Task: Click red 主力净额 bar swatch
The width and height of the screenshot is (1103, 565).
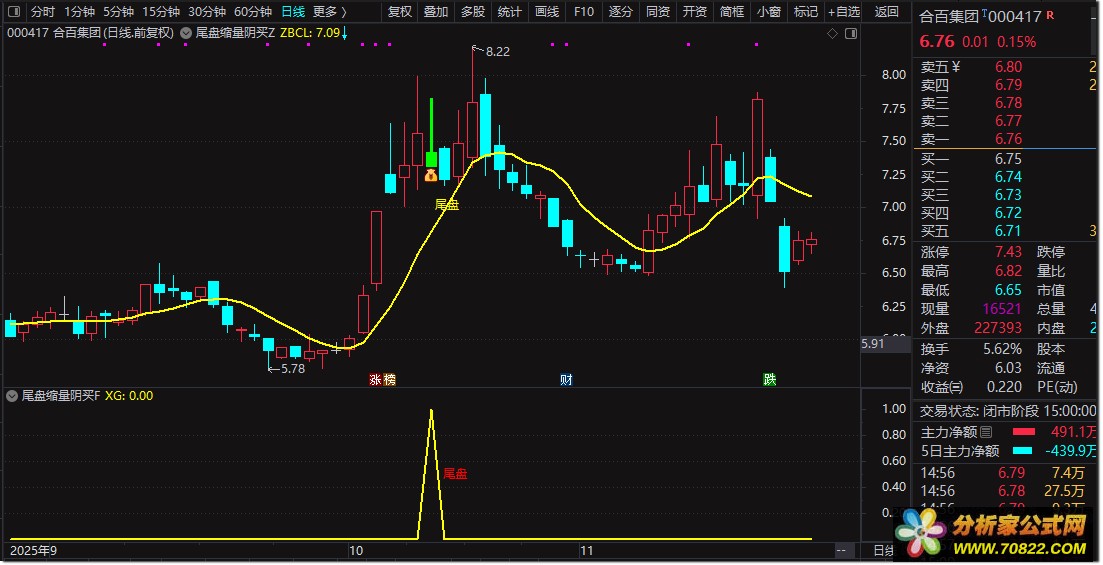Action: coord(1024,432)
